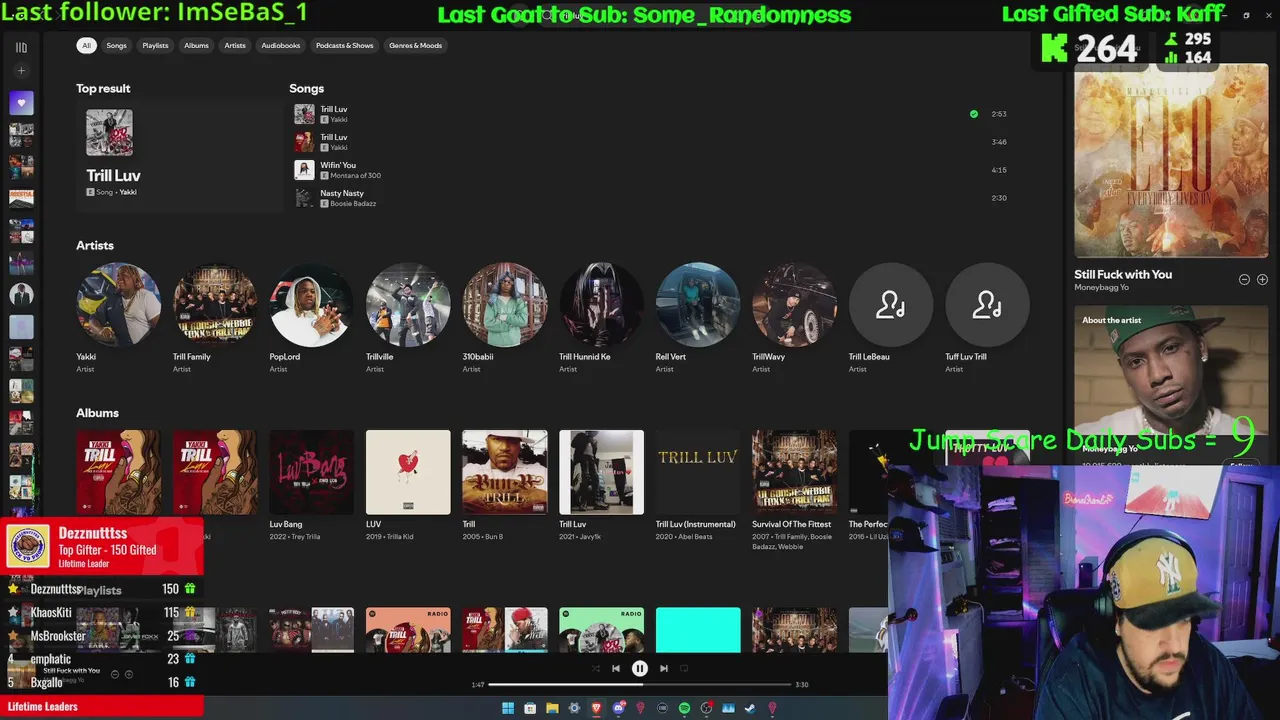The width and height of the screenshot is (1280, 720).
Task: Open Montana of 300 artist link
Action: [x=356, y=176]
